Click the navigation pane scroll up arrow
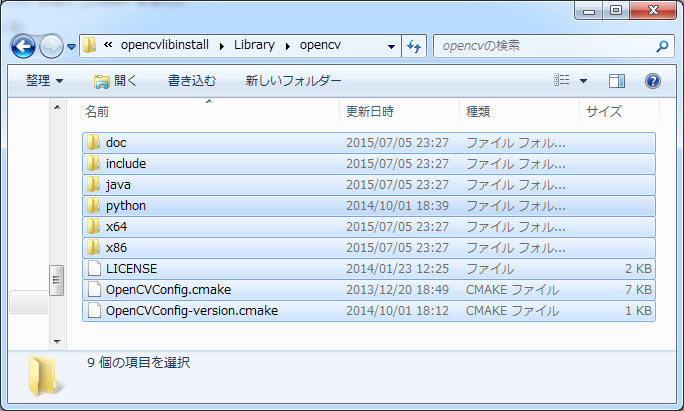 click(x=57, y=107)
